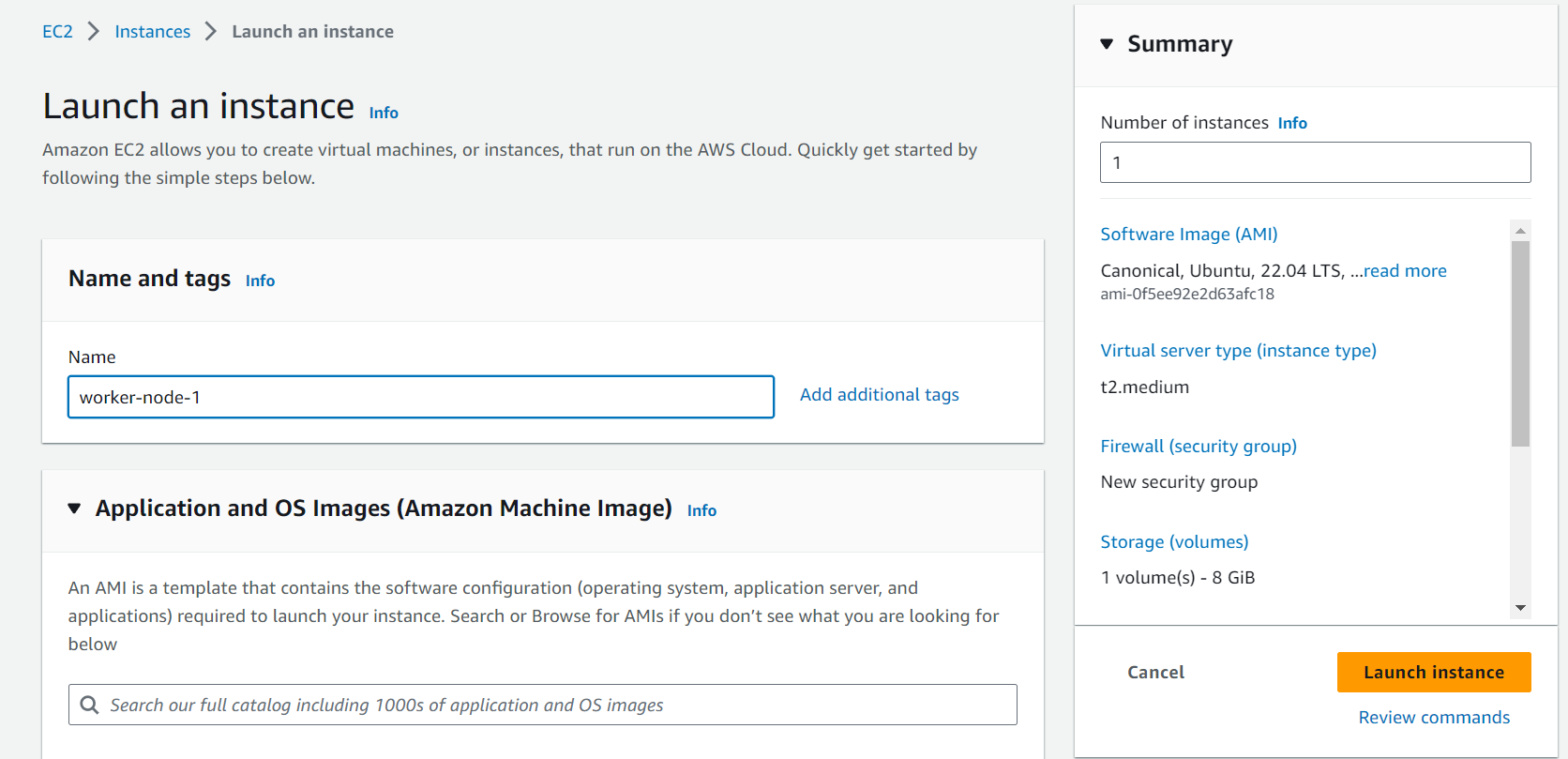Open Instances breadcrumb link
Image resolution: width=1568 pixels, height=759 pixels.
(152, 32)
